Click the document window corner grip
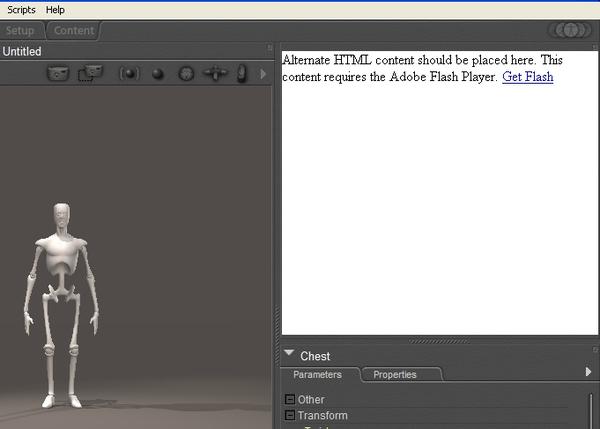600x429 pixels. coord(270,47)
